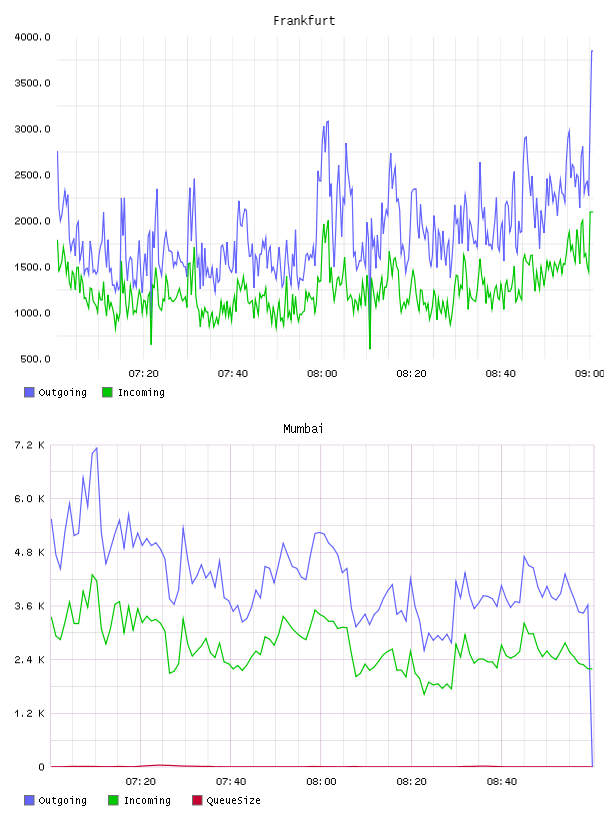
Task: Click the 07:20 time label in Mumbai chart
Action: coord(141,782)
